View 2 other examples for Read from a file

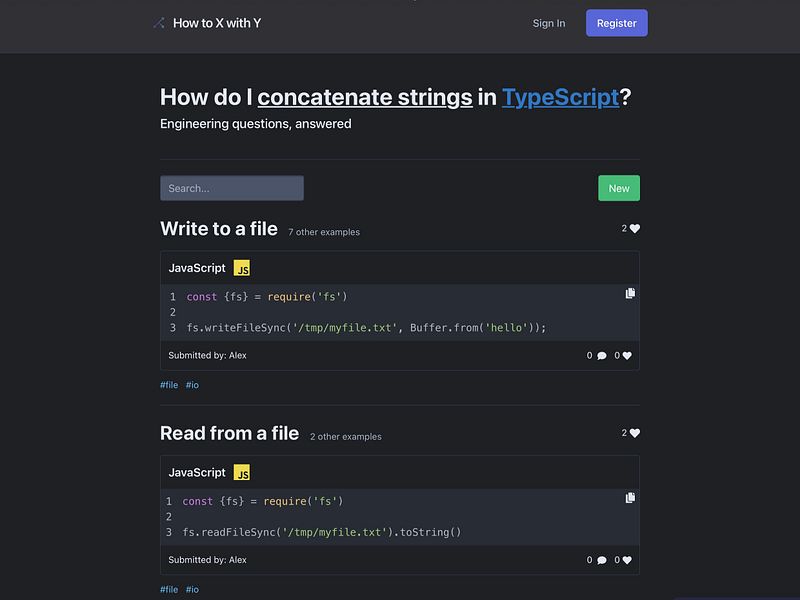point(346,437)
